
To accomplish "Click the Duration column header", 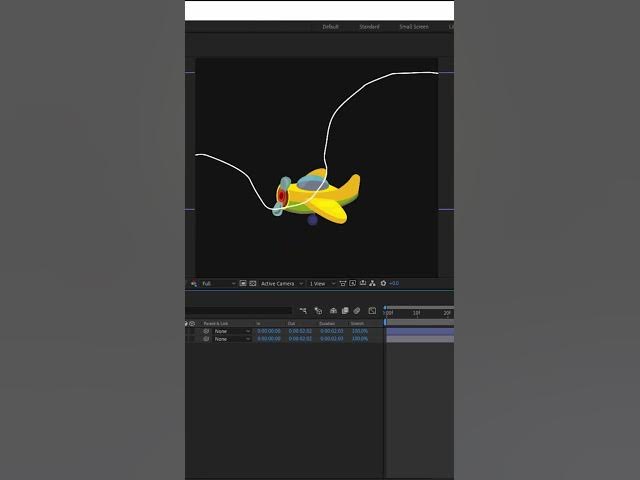I will [327, 323].
